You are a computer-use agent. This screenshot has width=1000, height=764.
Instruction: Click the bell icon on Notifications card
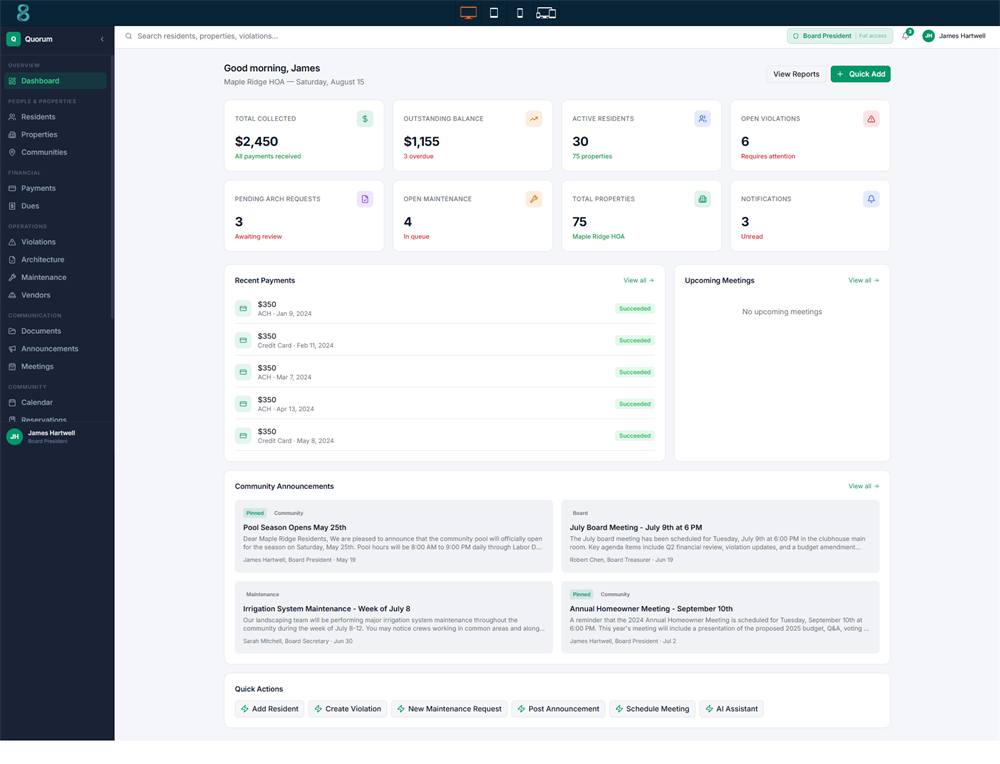click(871, 199)
